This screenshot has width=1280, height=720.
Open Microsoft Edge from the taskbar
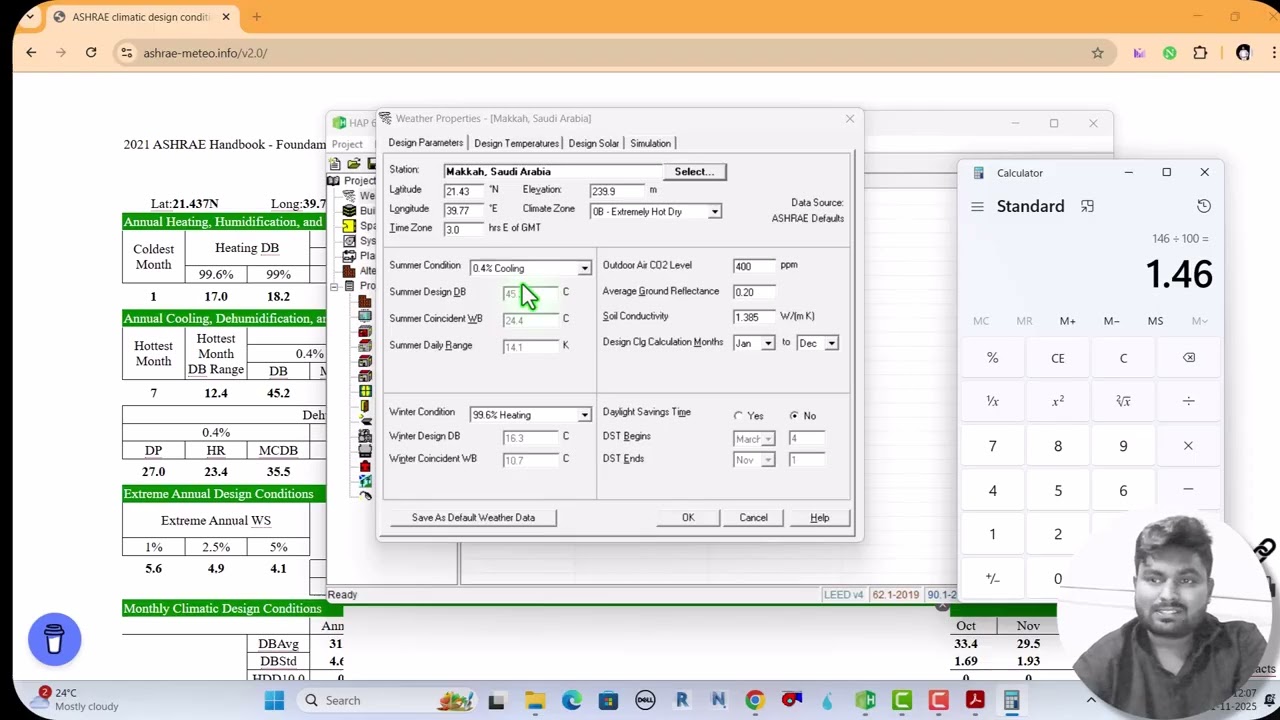tap(571, 700)
